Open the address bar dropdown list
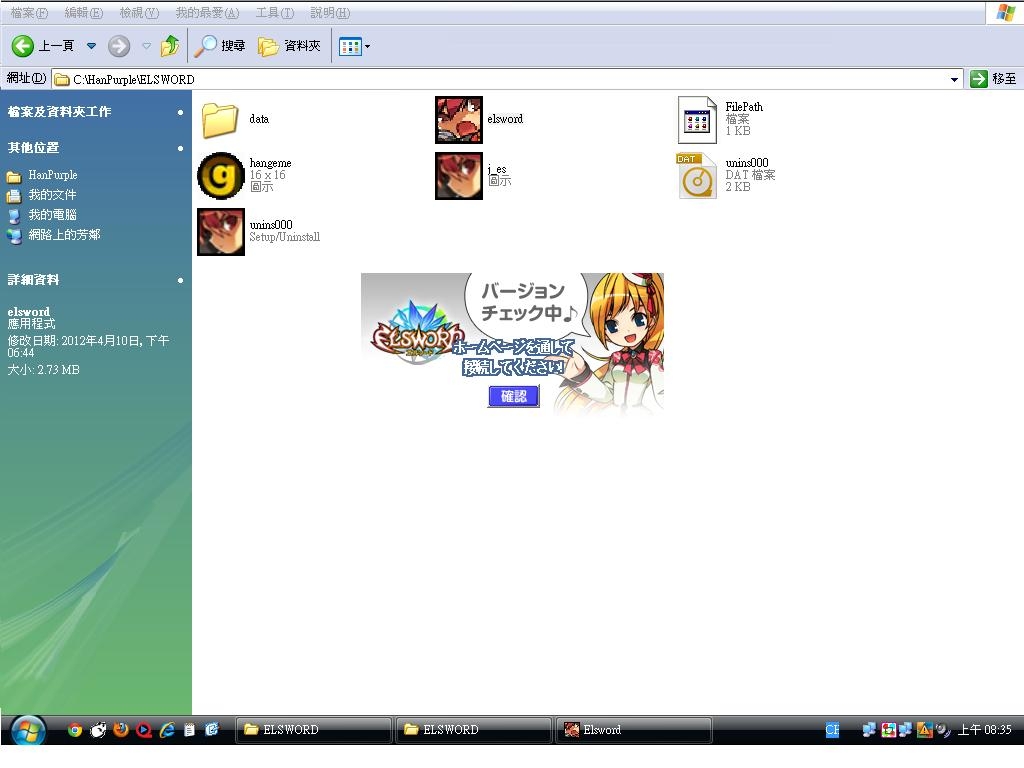This screenshot has width=1024, height=768. (954, 79)
